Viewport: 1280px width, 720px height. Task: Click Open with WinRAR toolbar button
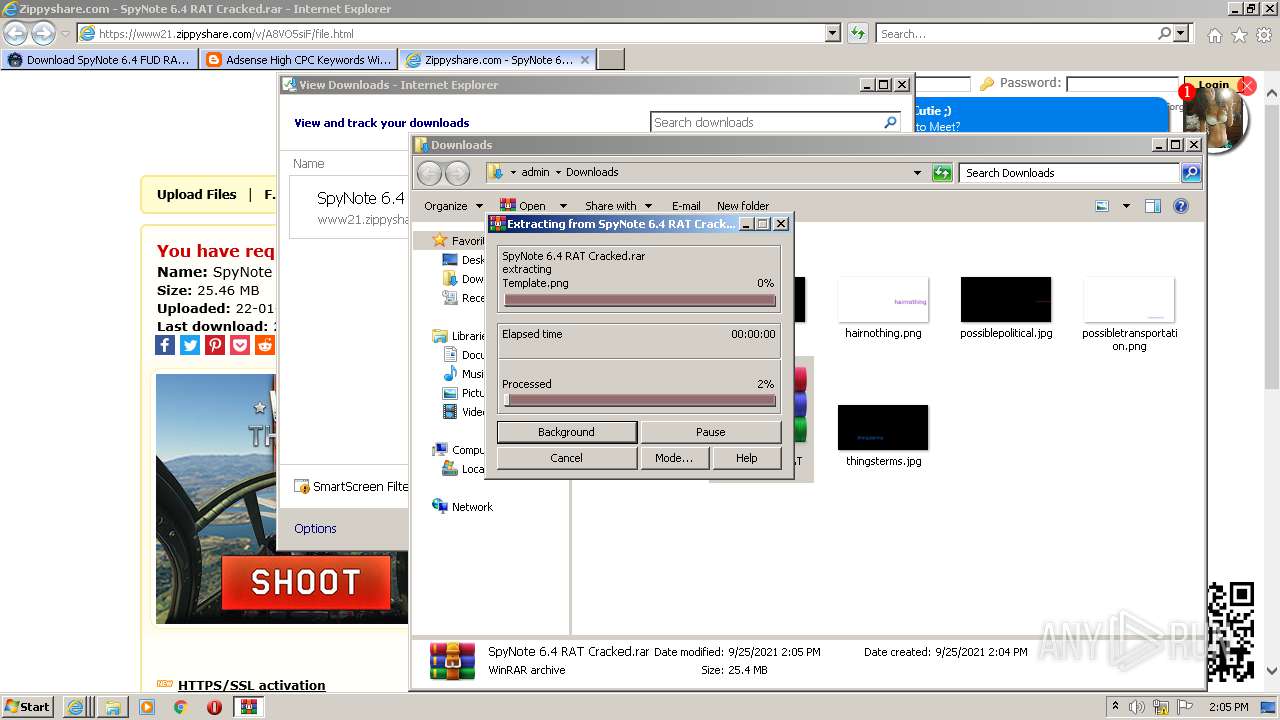(x=523, y=206)
